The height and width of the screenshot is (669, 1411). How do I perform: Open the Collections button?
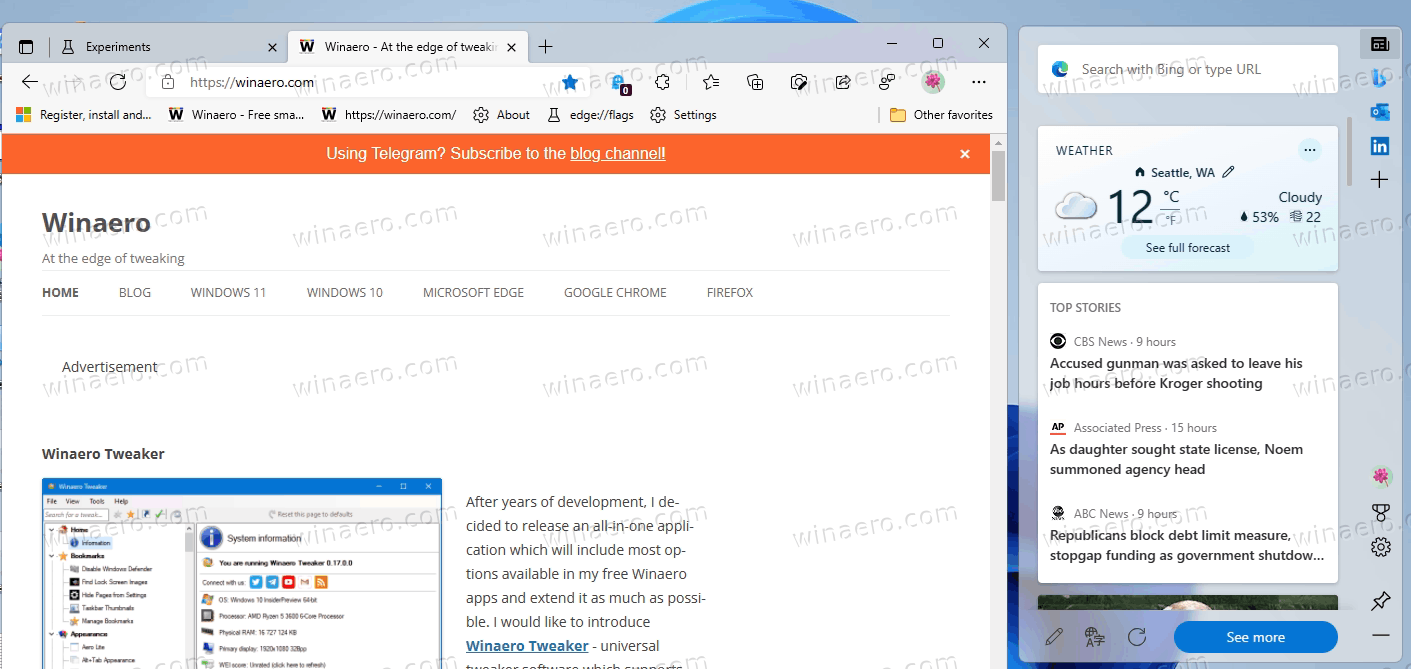(x=755, y=82)
